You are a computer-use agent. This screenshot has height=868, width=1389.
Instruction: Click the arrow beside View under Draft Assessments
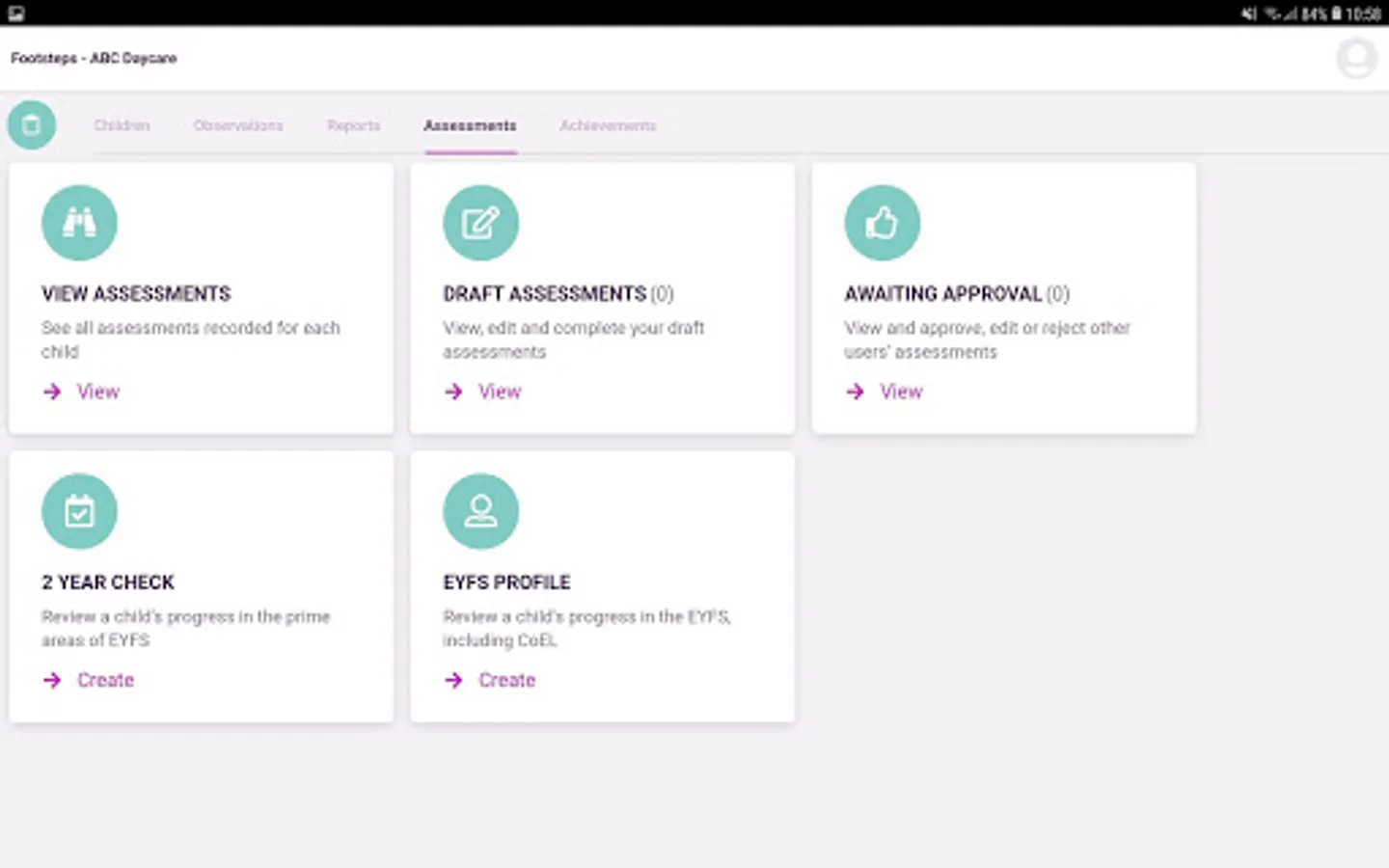click(453, 392)
